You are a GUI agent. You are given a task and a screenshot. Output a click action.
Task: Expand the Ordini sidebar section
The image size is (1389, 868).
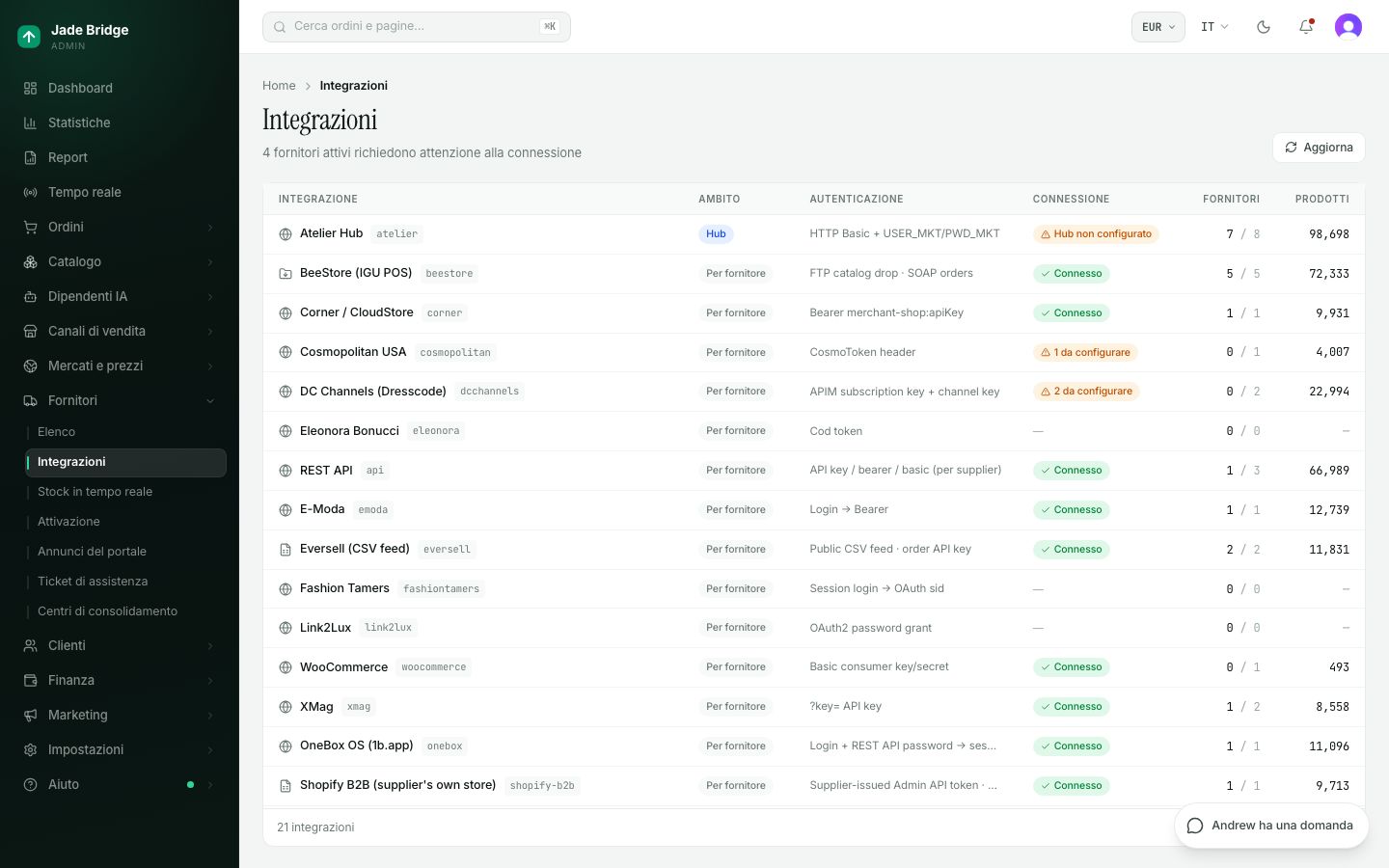120,227
